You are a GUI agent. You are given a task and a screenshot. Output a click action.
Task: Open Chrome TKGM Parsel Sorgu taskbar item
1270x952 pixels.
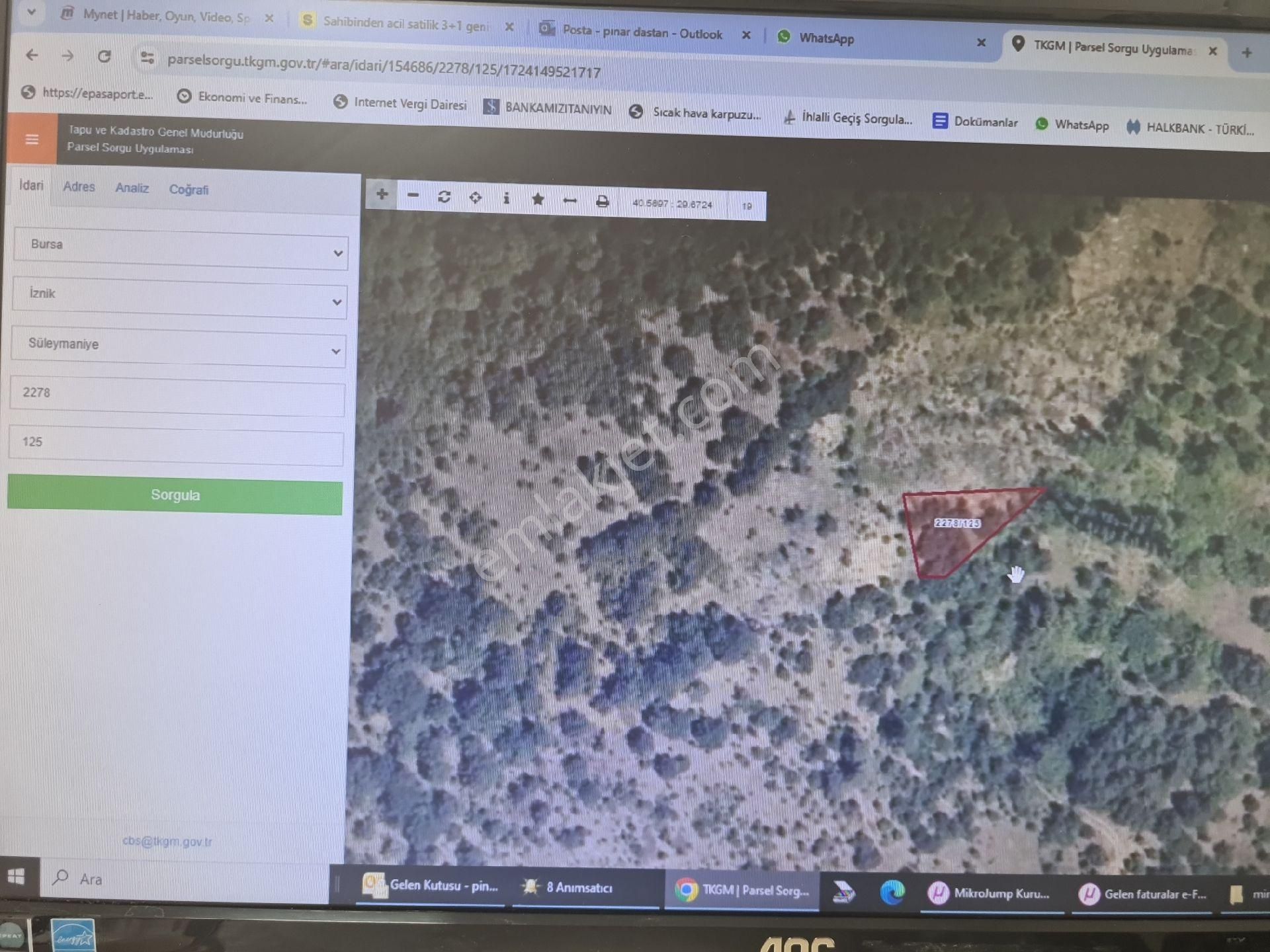741,891
